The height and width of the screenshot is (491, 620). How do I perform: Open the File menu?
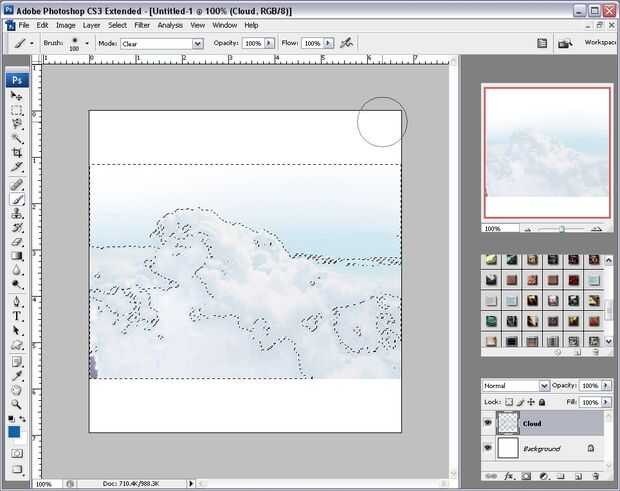(24, 25)
